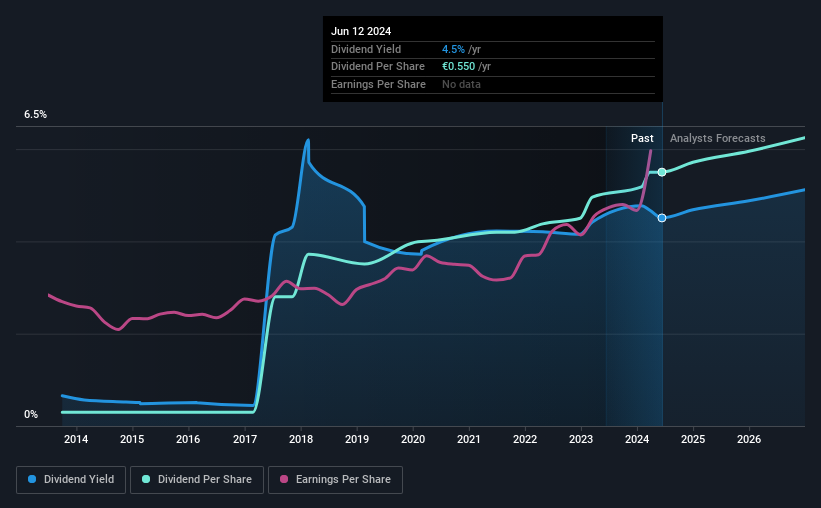The height and width of the screenshot is (508, 821).
Task: Select the teal dividend per share data point marker
Action: tap(662, 172)
